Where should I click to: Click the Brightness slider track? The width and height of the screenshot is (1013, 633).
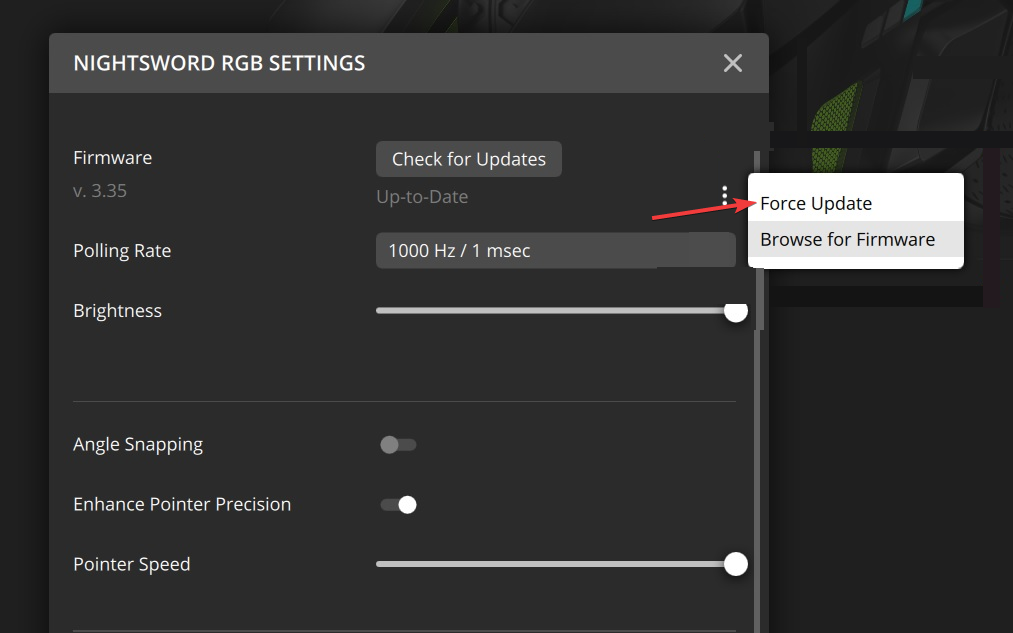(x=556, y=311)
